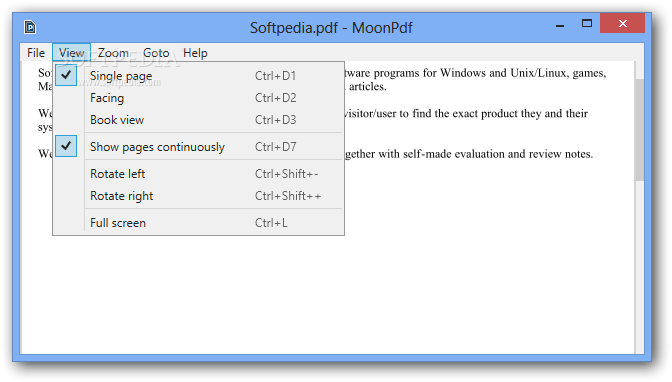Collapse the open View menu

pos(72,53)
